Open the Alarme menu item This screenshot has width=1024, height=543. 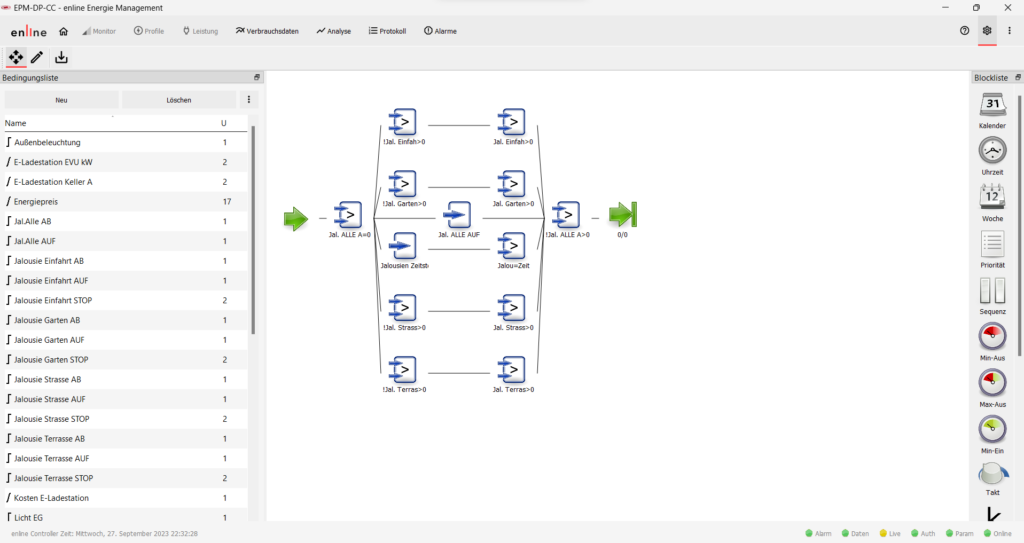[x=440, y=31]
